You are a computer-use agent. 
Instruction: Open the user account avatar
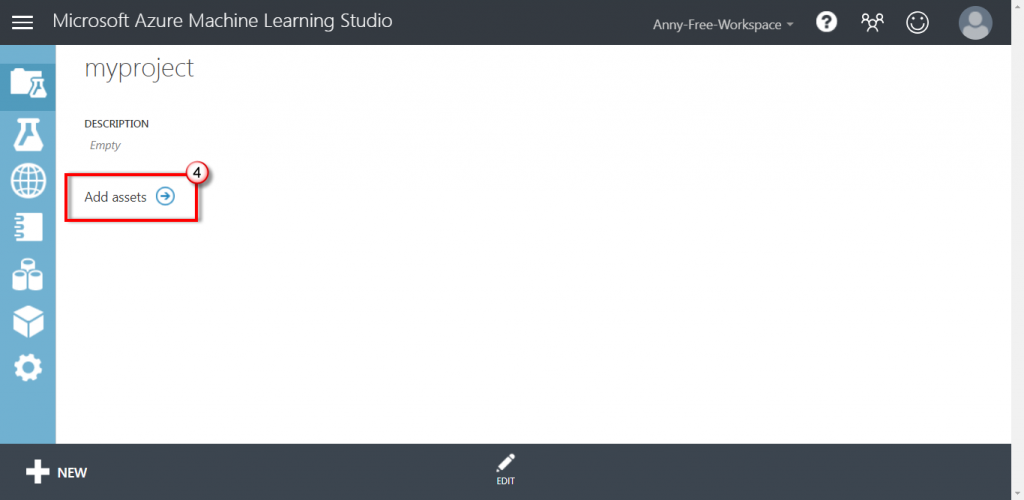click(975, 23)
